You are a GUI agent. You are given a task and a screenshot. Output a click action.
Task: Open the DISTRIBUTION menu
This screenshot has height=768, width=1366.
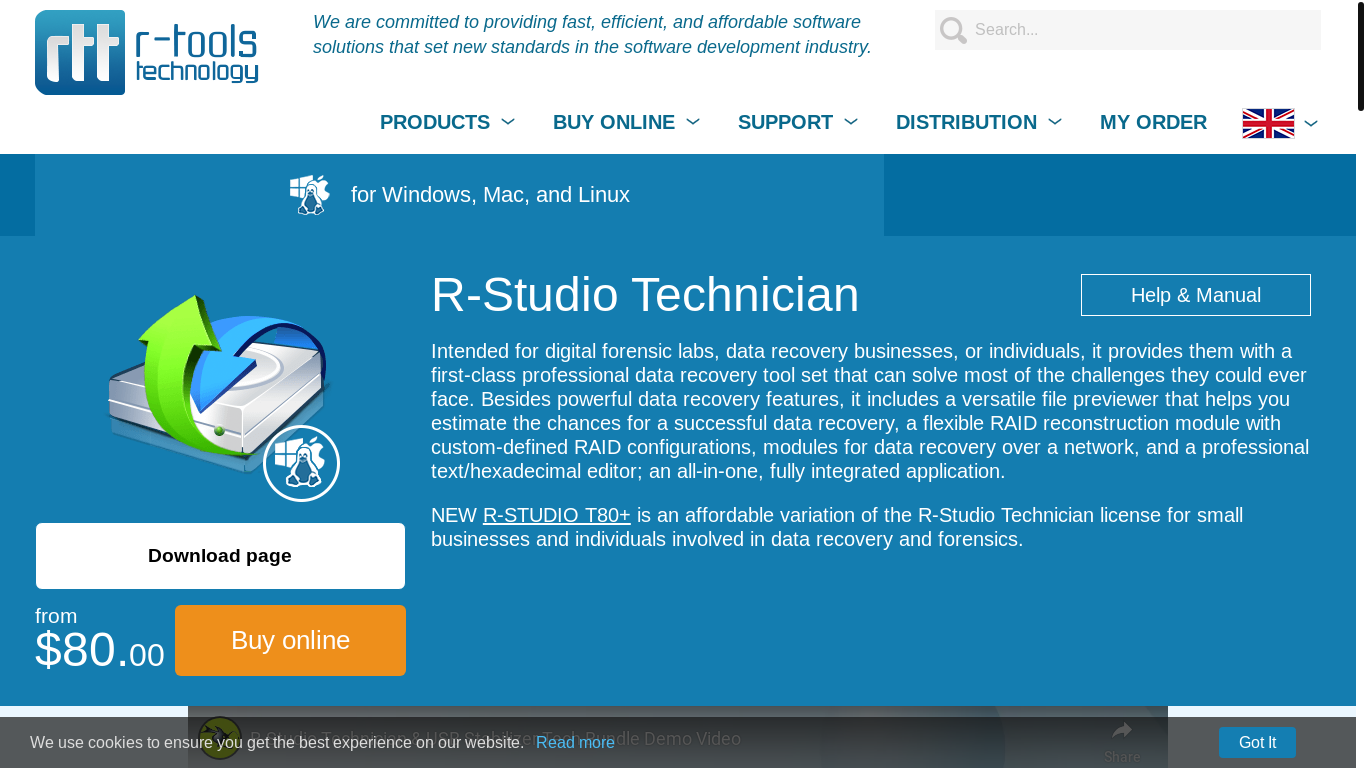click(966, 122)
